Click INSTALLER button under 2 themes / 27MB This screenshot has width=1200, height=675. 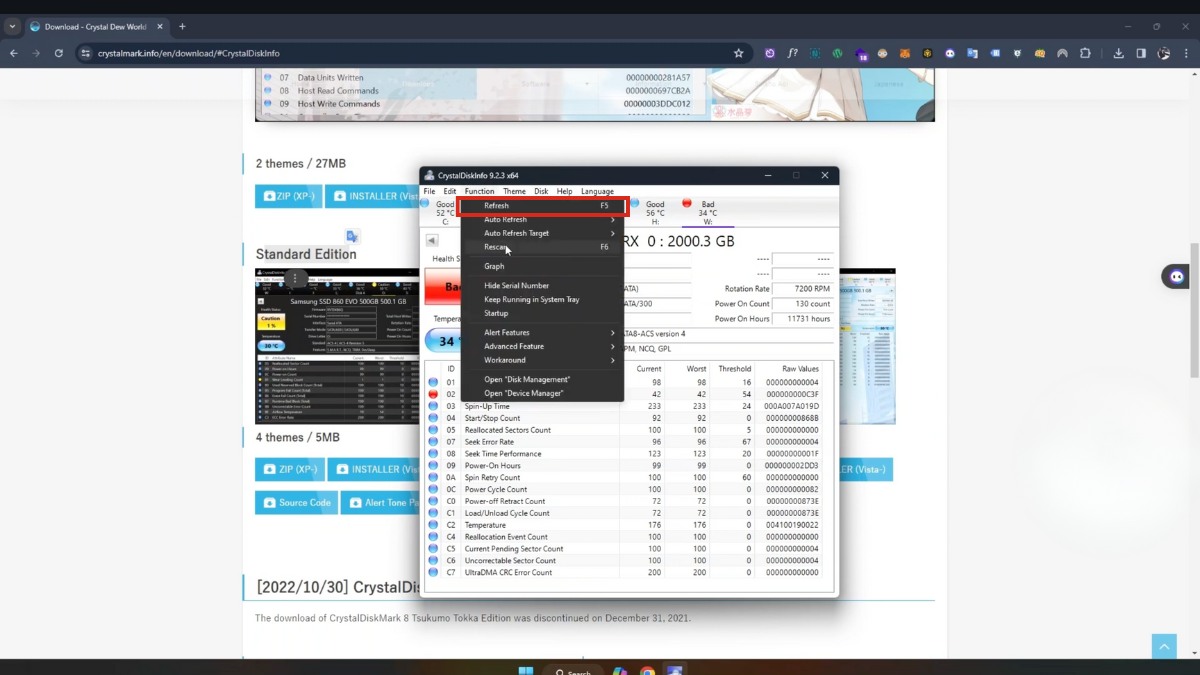point(372,196)
